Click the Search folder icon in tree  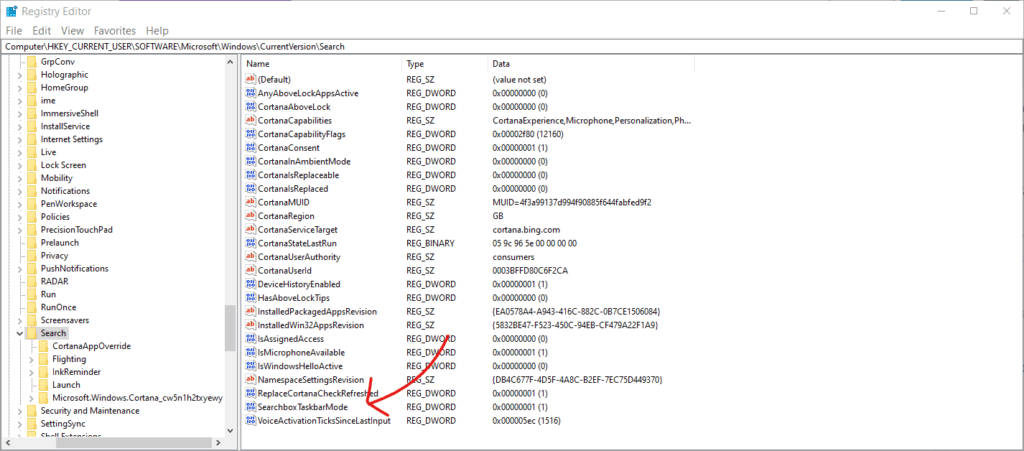tap(31, 333)
